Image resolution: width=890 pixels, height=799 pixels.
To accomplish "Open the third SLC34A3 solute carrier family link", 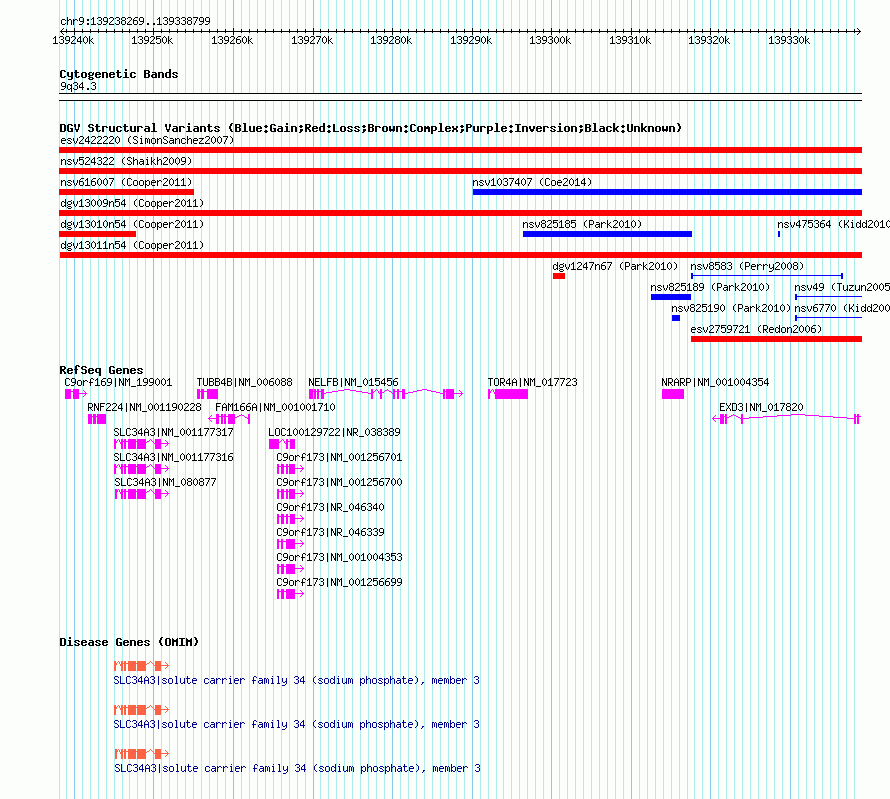I will pos(297,768).
